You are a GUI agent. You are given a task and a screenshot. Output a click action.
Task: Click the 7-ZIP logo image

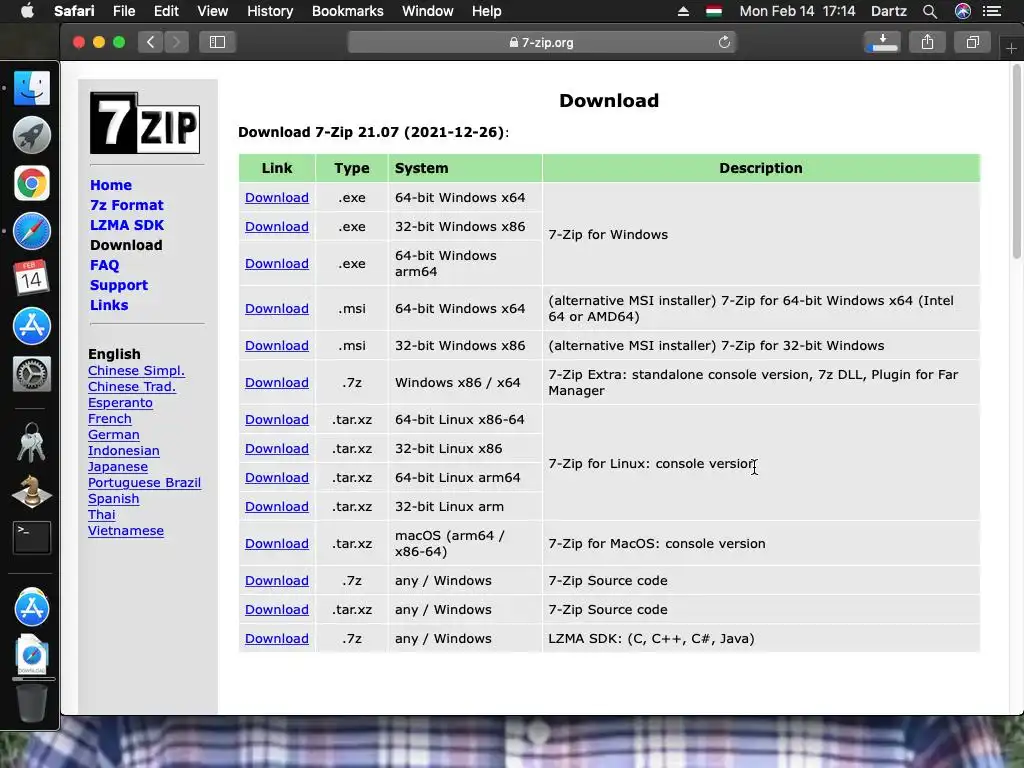145,123
